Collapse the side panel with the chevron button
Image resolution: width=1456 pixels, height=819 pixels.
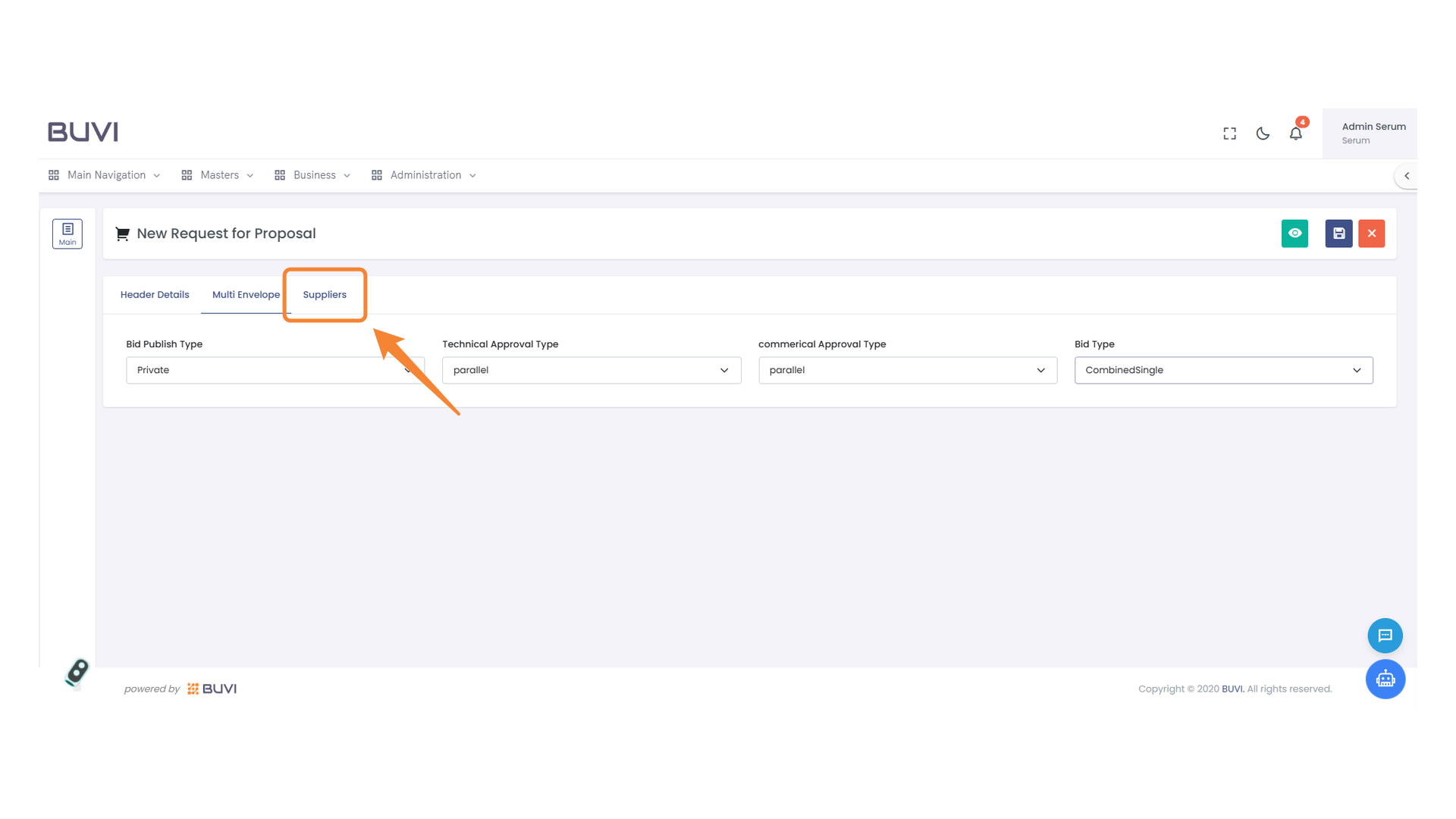click(x=1407, y=175)
